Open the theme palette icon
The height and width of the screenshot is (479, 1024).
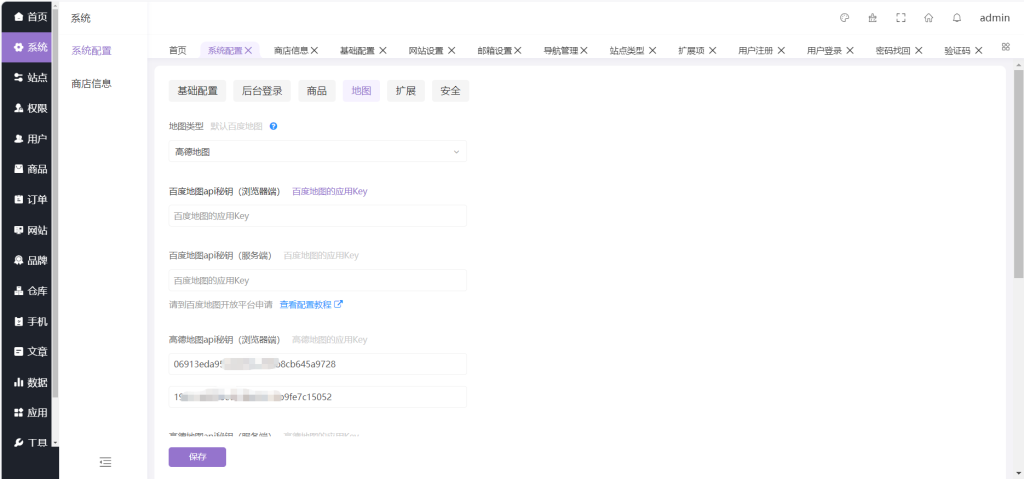pos(844,18)
